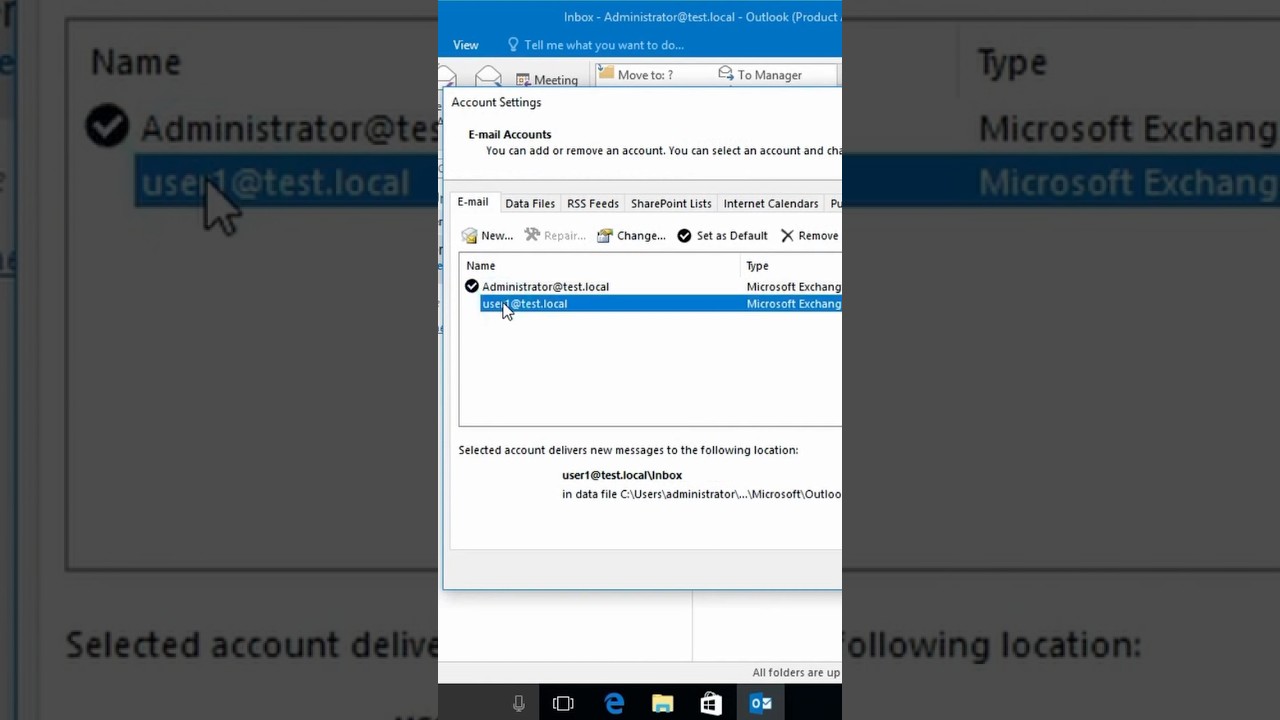1280x720 pixels.
Task: Open the SharePoint Lists tab
Action: 671,203
